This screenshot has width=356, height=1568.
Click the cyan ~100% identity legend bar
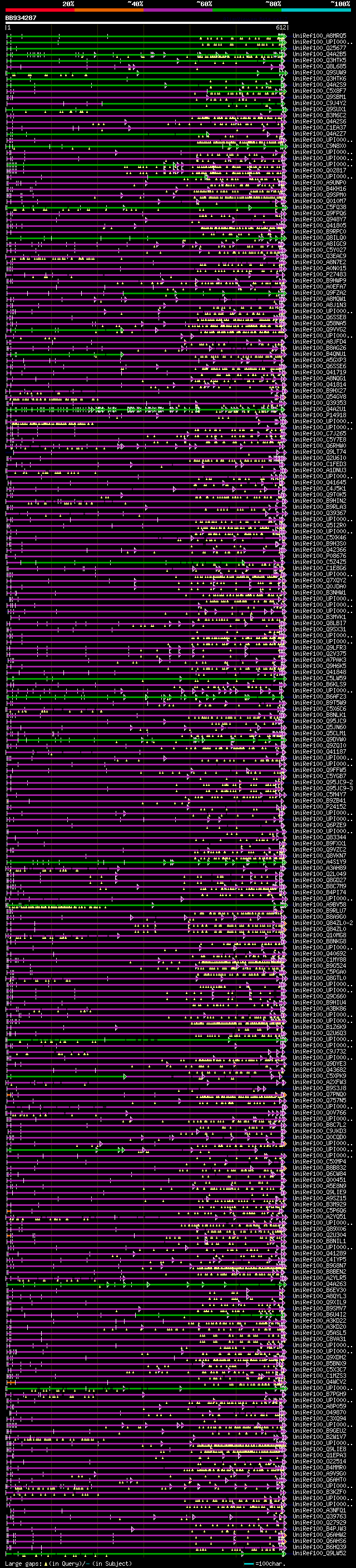(x=316, y=10)
